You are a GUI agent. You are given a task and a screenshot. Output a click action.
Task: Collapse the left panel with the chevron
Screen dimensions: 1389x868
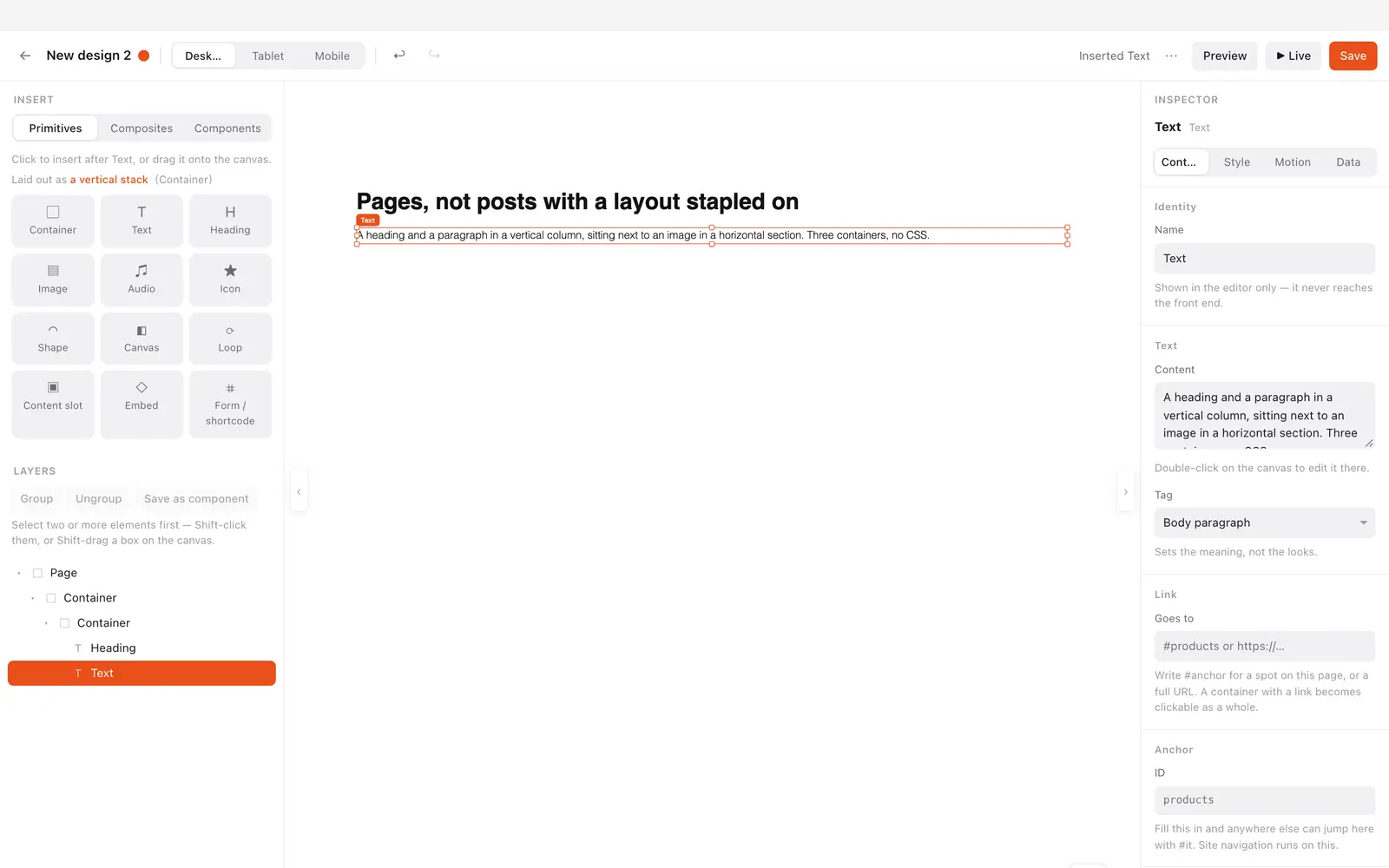299,492
